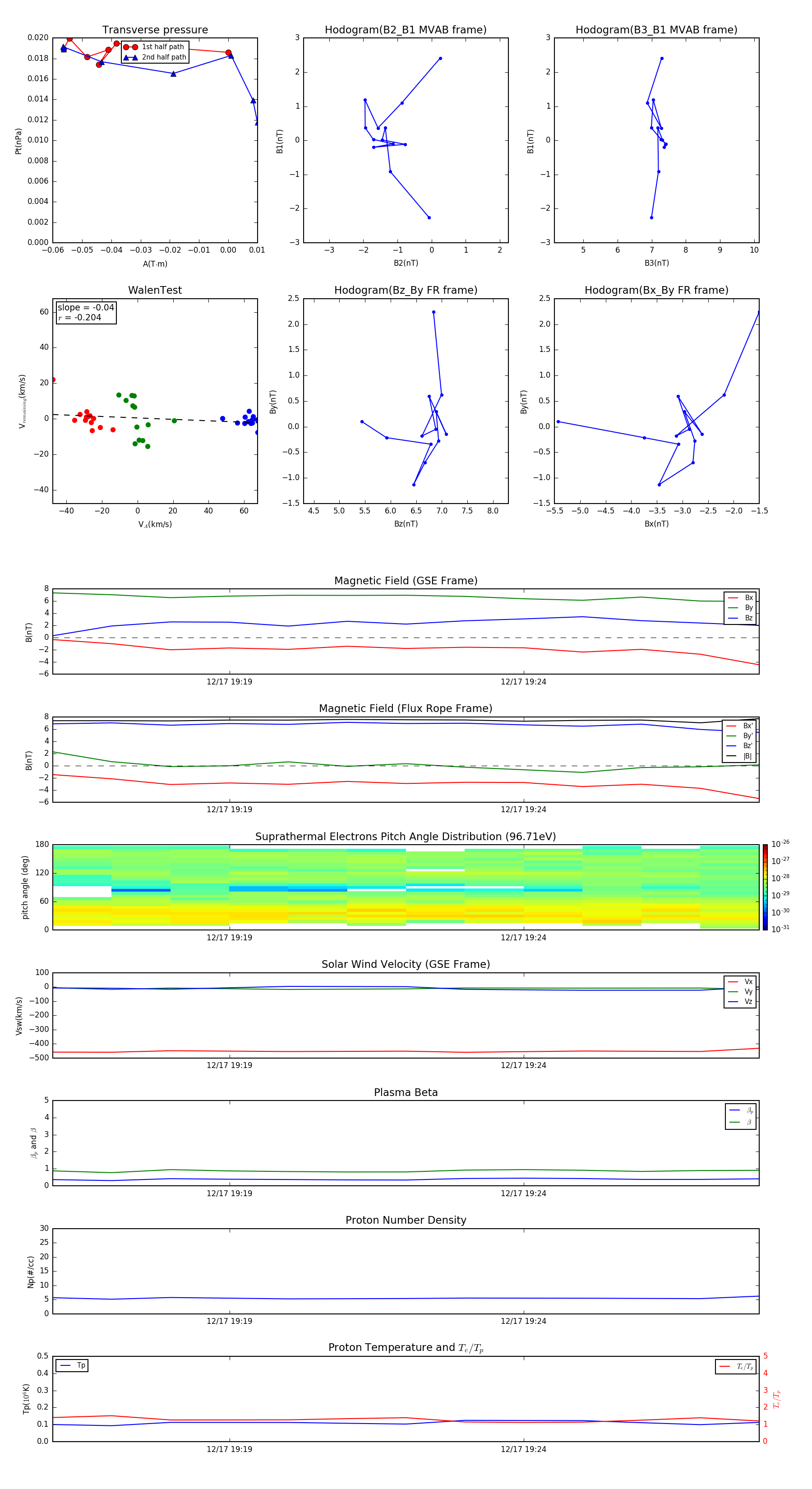812x1489 pixels.
Task: Click the pitch angle distribution heatmap
Action: [406, 887]
